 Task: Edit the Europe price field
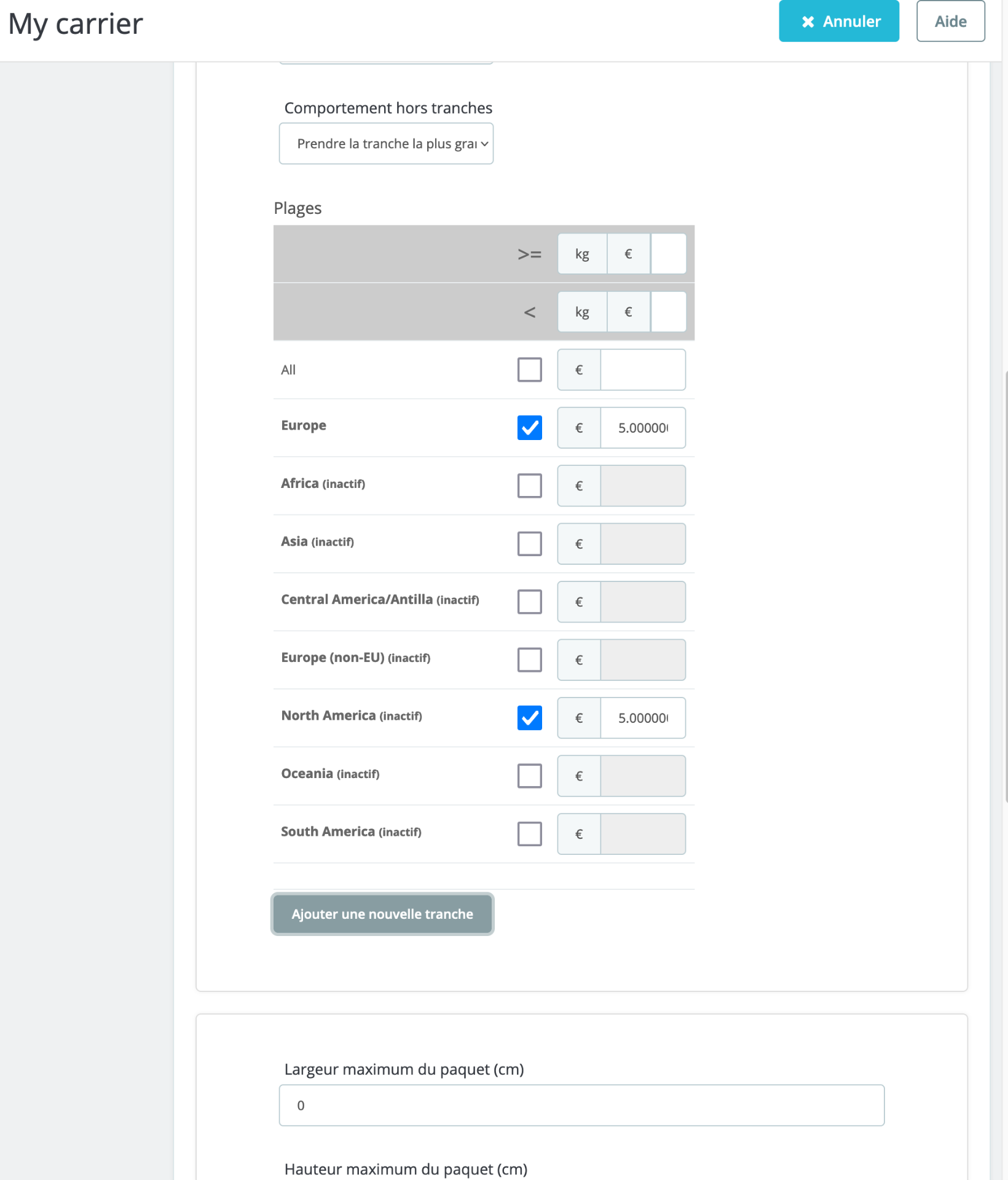tap(643, 428)
